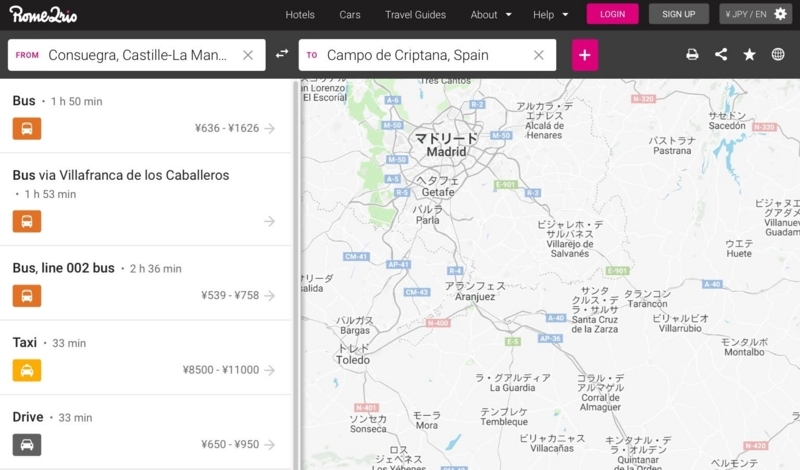The width and height of the screenshot is (800, 470).
Task: Expand the Help dropdown menu
Action: pos(551,15)
